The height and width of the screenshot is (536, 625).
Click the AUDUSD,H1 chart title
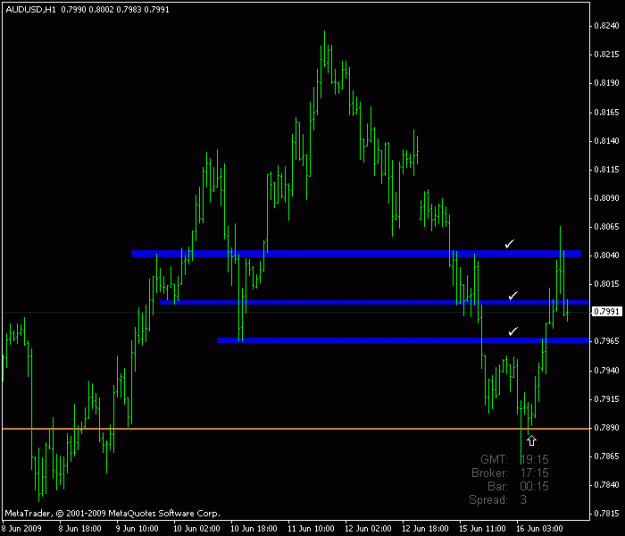coord(31,10)
